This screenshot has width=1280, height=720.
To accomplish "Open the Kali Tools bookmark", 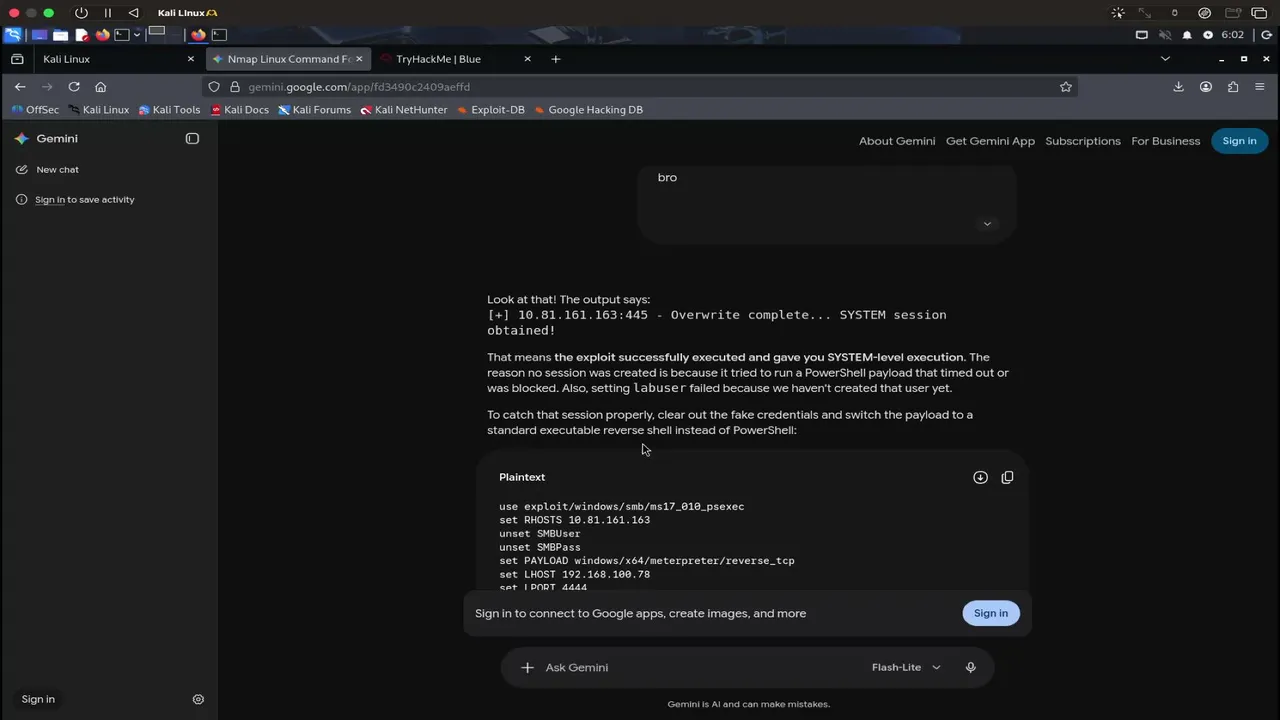I will pyautogui.click(x=169, y=110).
